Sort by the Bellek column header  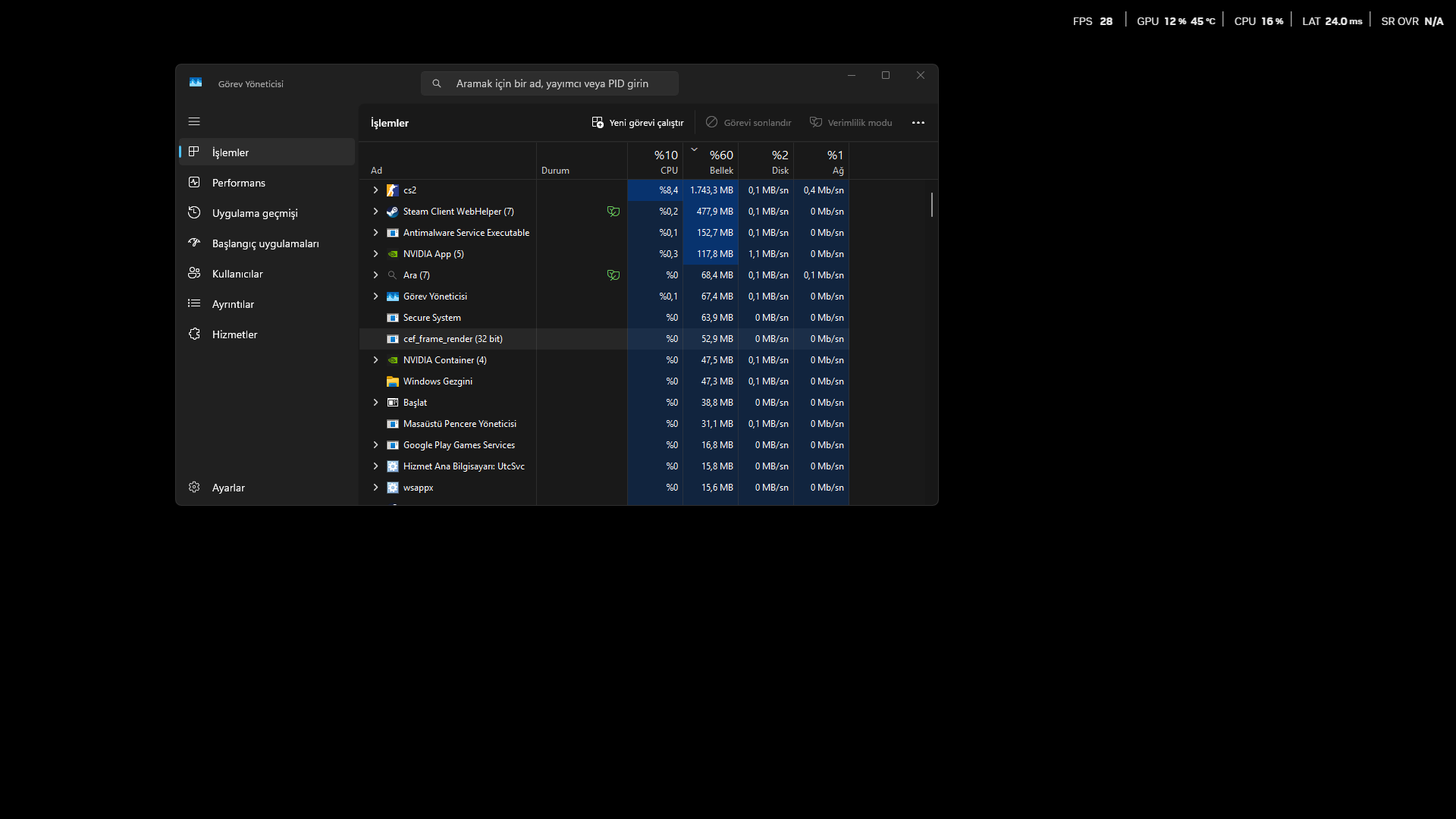711,161
